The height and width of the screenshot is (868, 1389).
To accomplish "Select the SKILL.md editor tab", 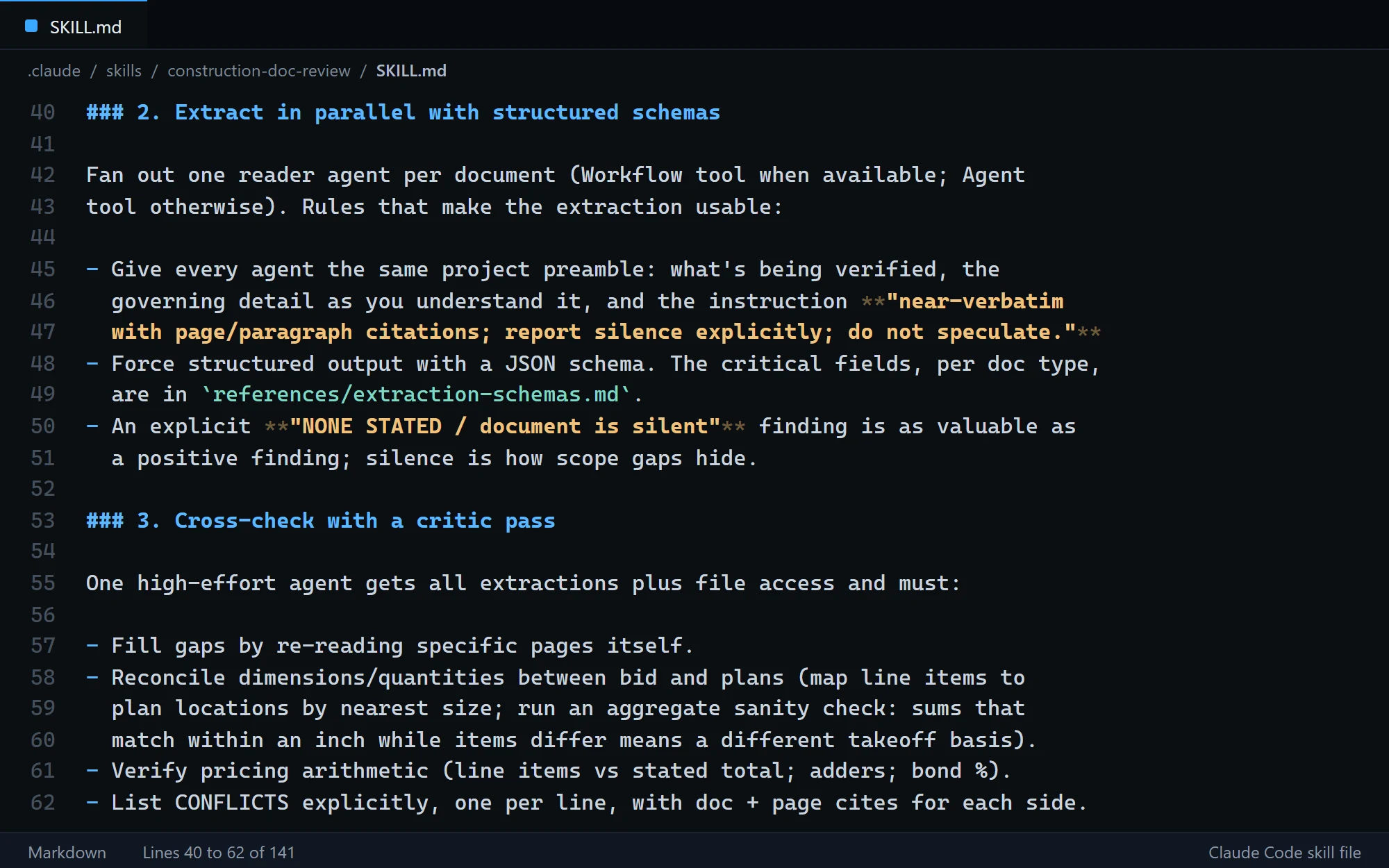I will pyautogui.click(x=74, y=26).
